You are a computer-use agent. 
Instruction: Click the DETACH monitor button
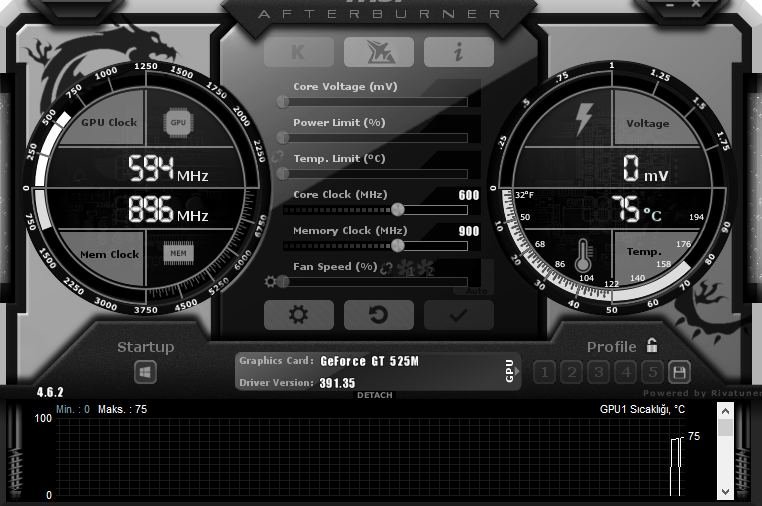click(x=375, y=395)
